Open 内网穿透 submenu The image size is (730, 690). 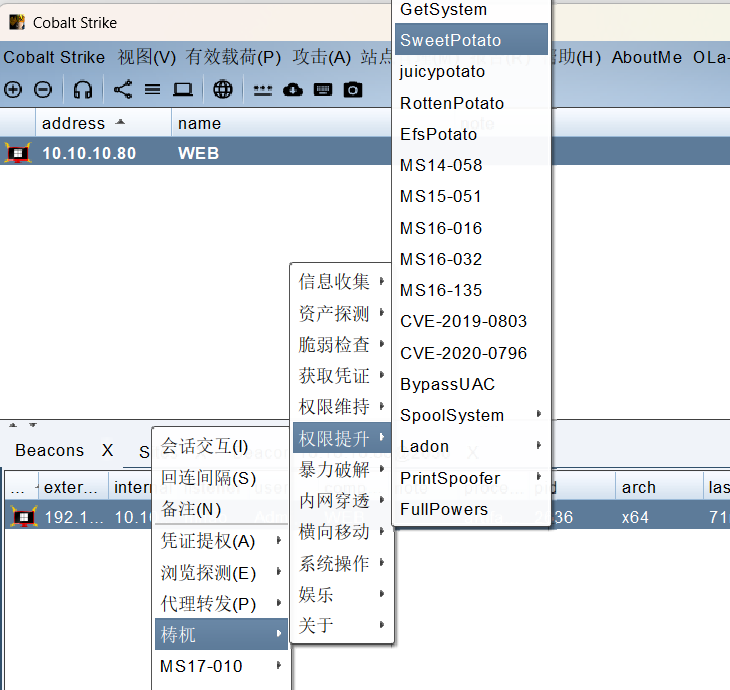coord(342,501)
